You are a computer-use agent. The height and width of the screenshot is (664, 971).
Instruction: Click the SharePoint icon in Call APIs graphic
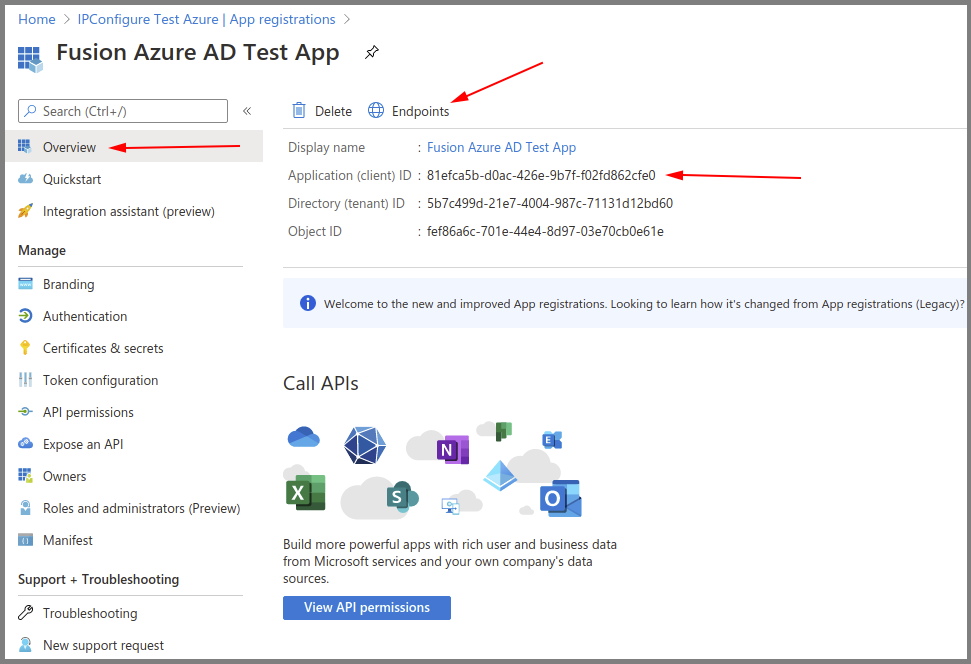pos(402,496)
